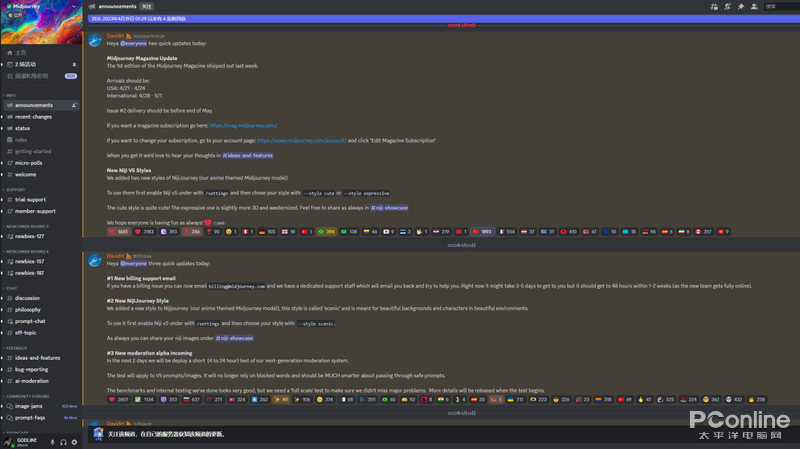Follow the #ideas-and-features channel mention
800x449 pixels.
pos(247,156)
